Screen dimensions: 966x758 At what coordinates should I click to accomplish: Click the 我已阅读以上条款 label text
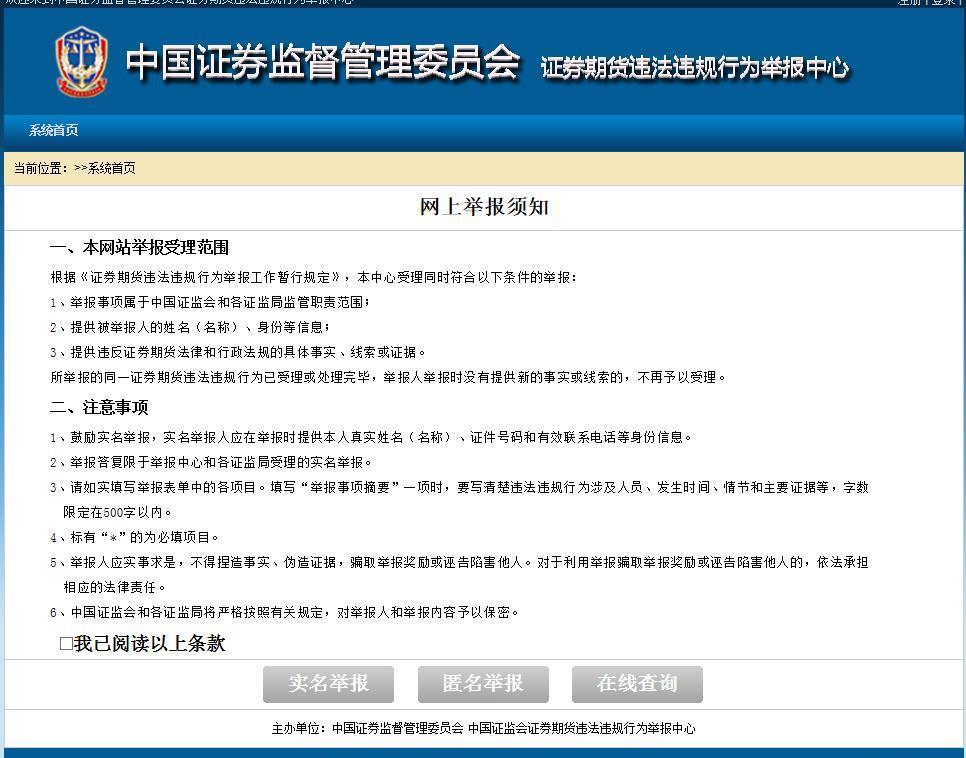coord(150,644)
